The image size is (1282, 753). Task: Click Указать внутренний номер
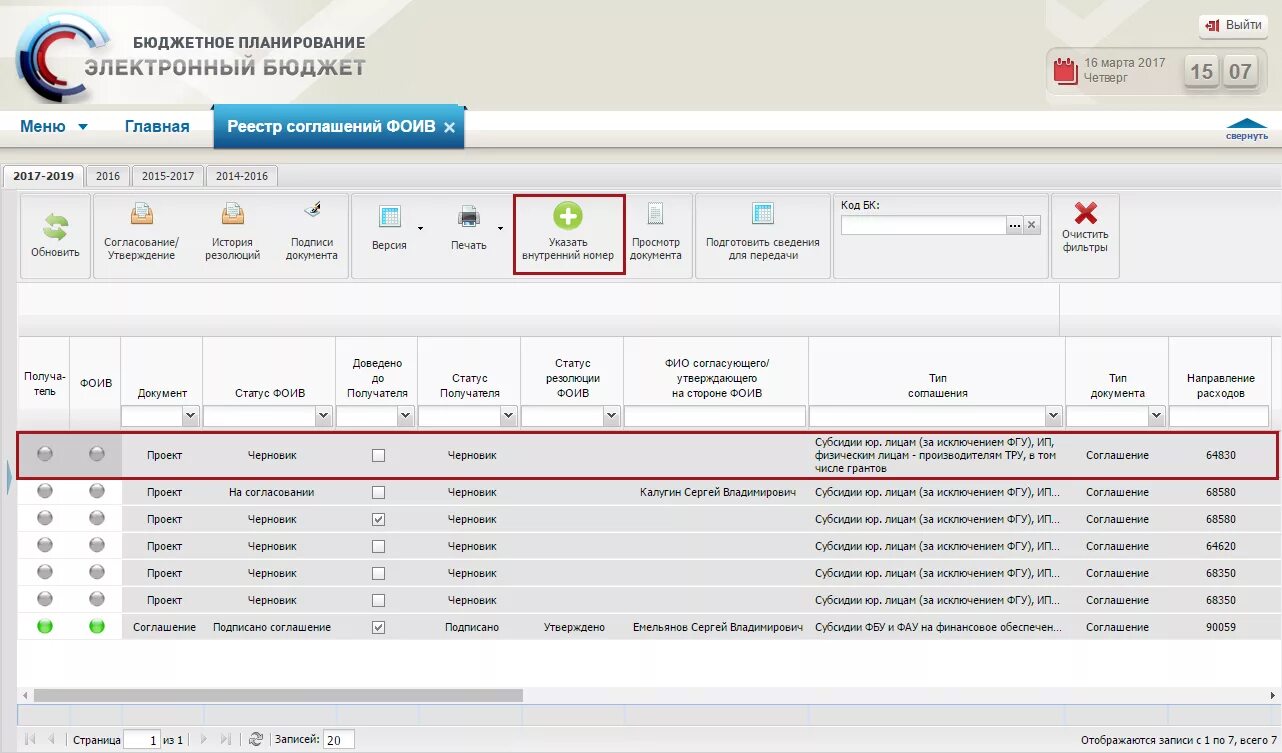[x=568, y=234]
